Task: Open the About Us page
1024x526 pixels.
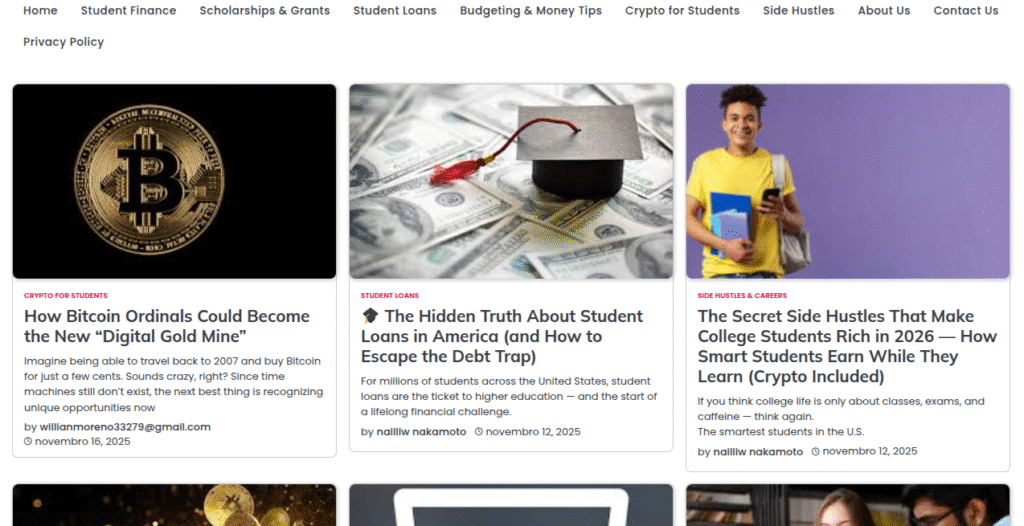Action: coord(884,10)
